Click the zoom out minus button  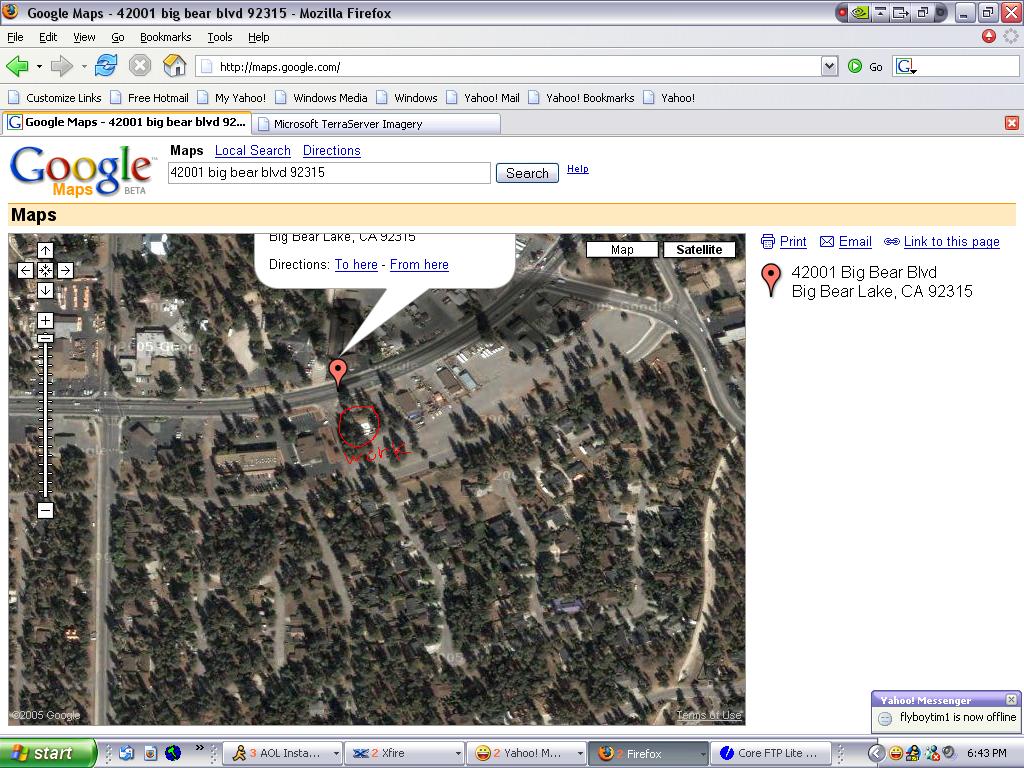click(45, 510)
